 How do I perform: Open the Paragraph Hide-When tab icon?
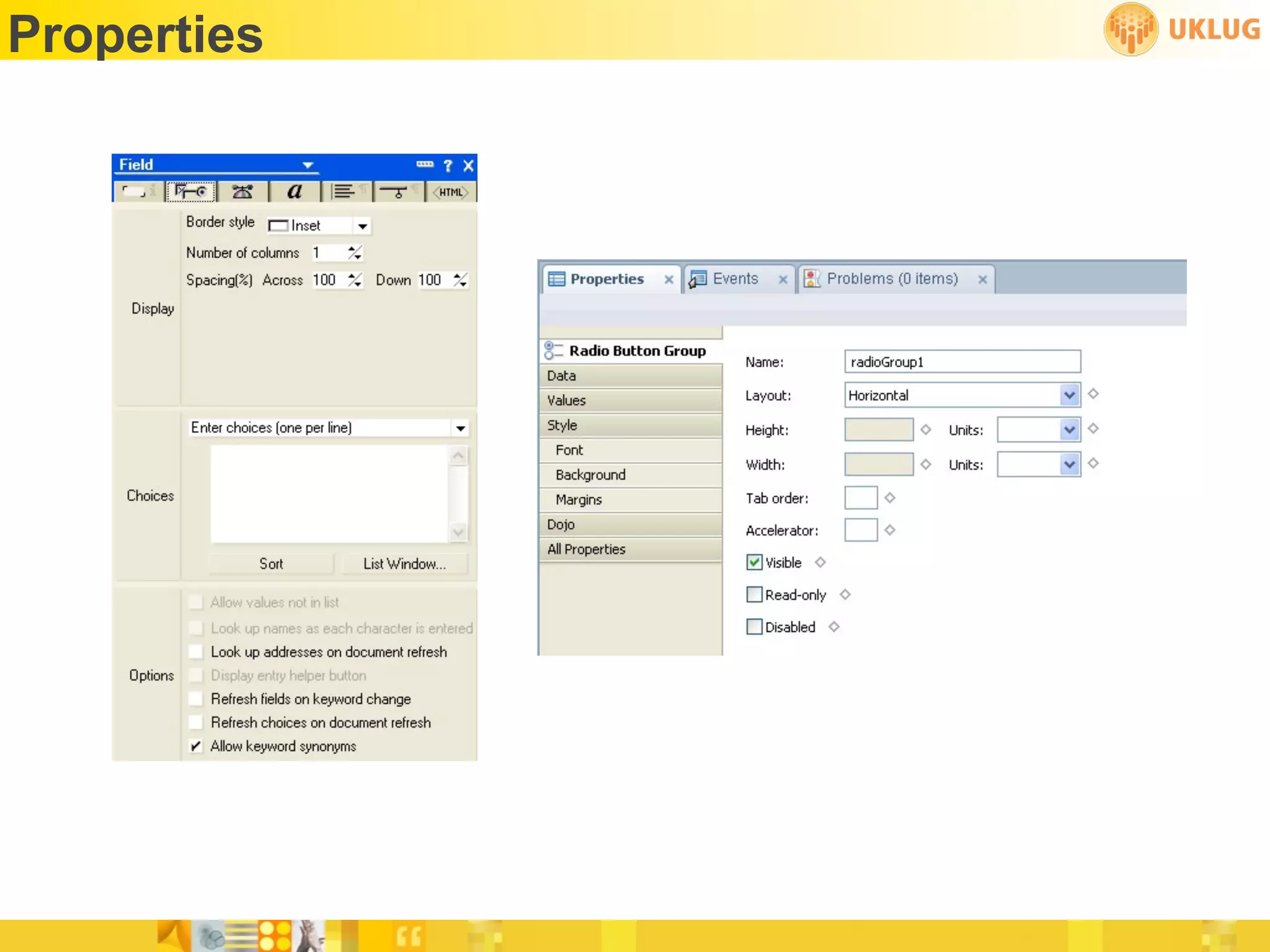[396, 192]
